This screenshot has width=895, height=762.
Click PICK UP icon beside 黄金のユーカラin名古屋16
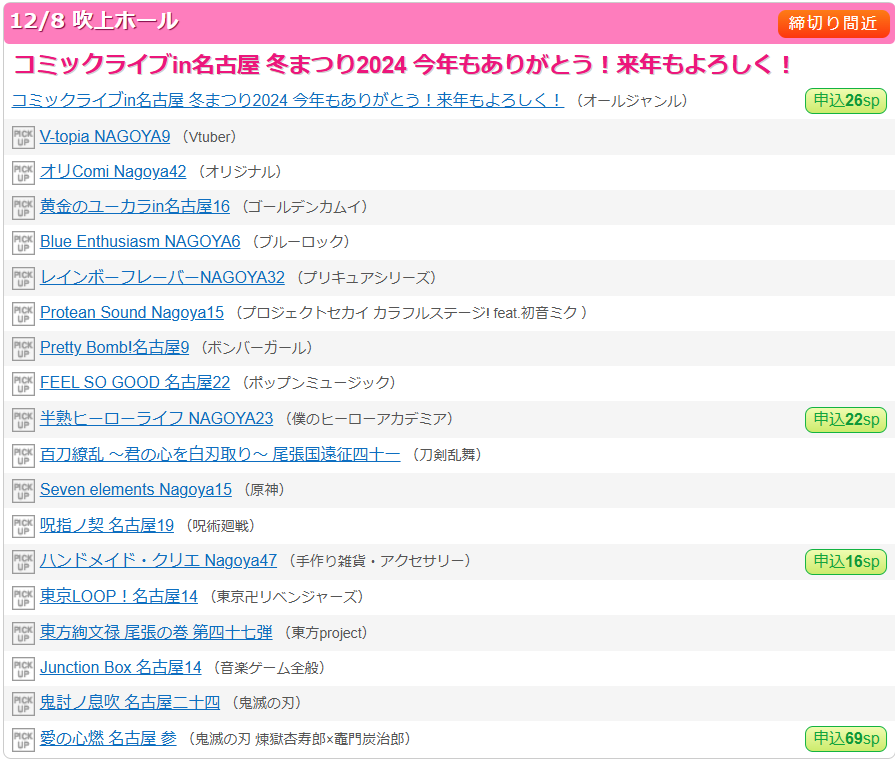[x=23, y=208]
